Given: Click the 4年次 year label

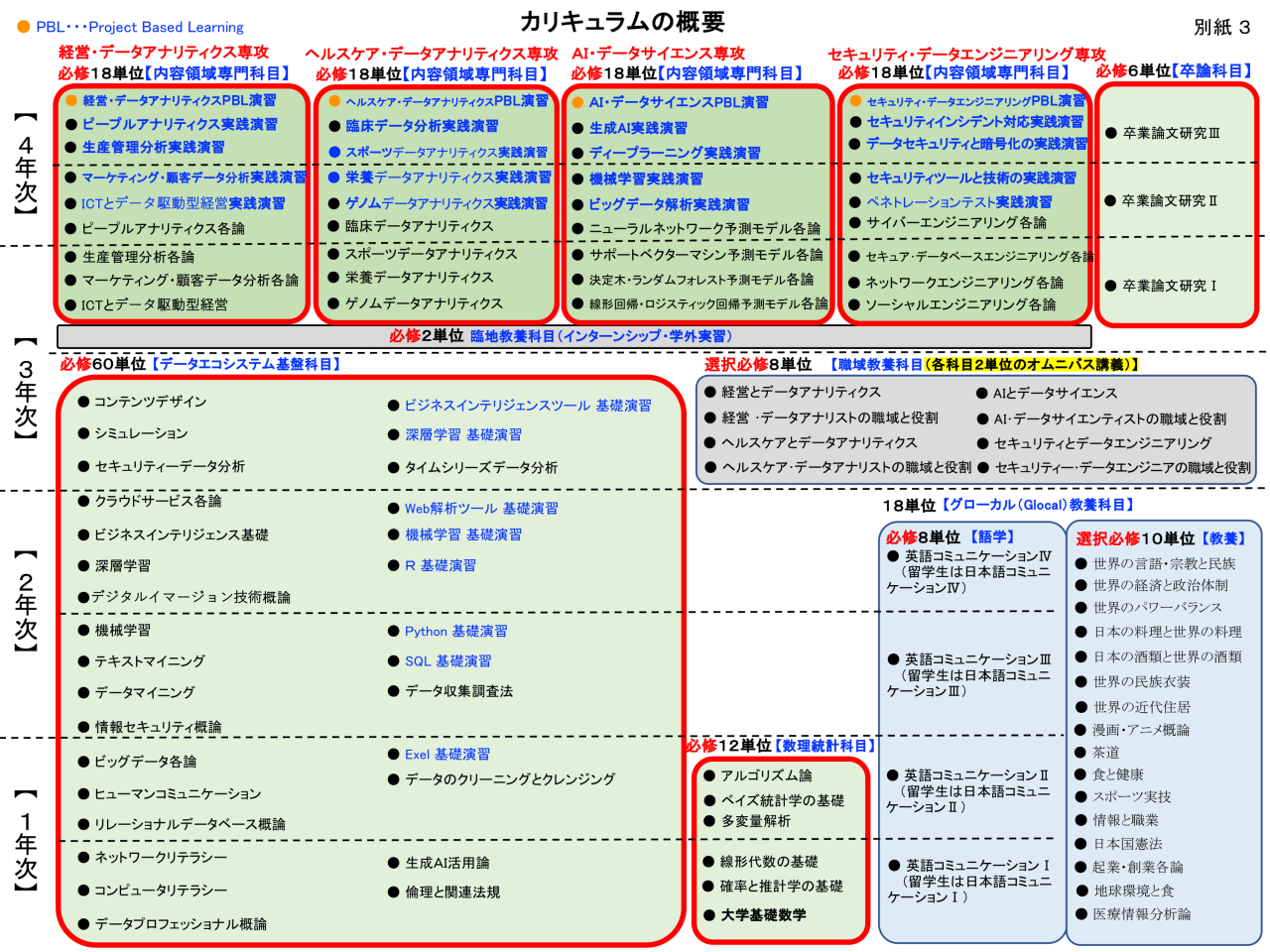Looking at the screenshot, I should pos(26,164).
